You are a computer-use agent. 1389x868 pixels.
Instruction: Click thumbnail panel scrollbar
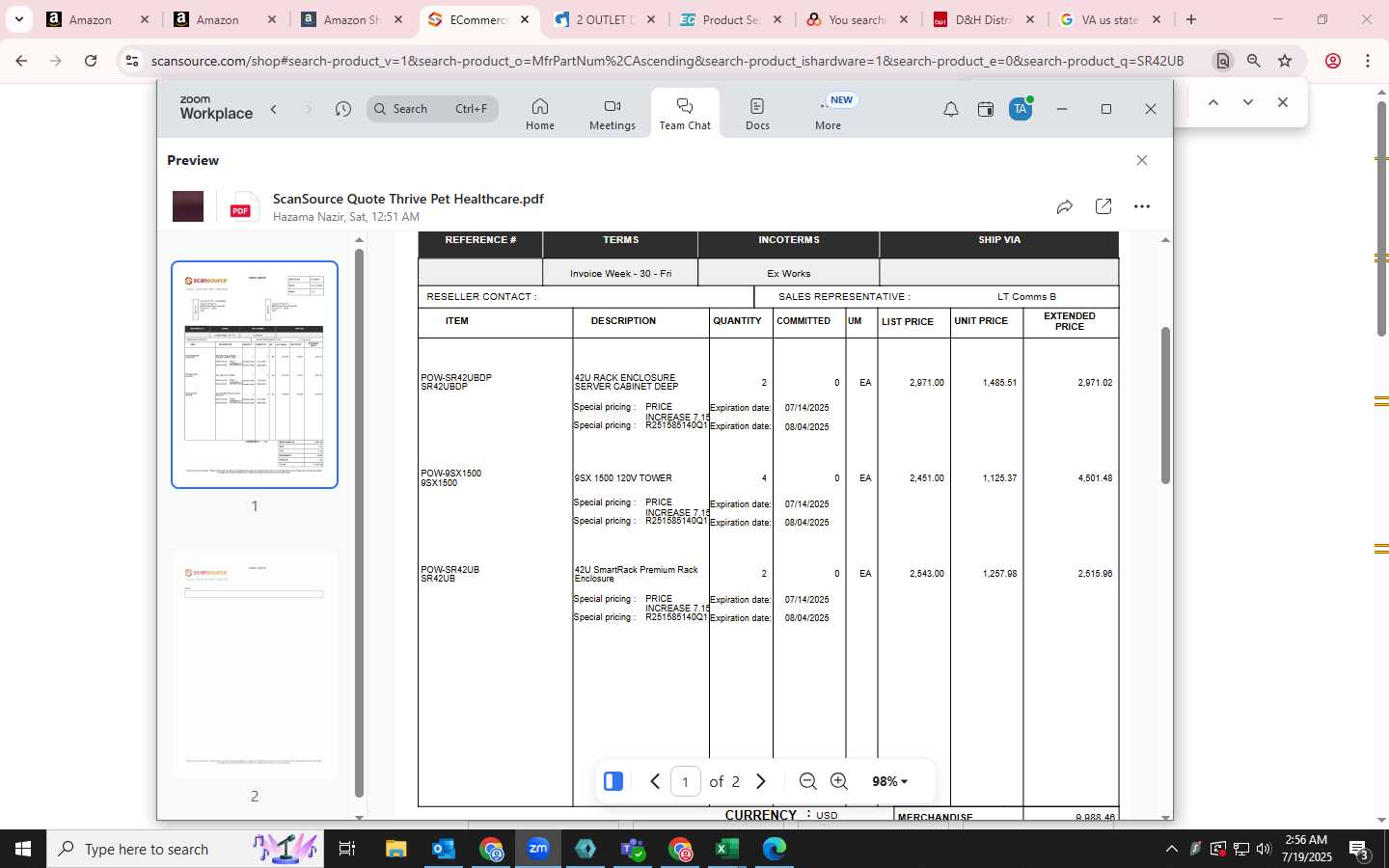click(359, 523)
